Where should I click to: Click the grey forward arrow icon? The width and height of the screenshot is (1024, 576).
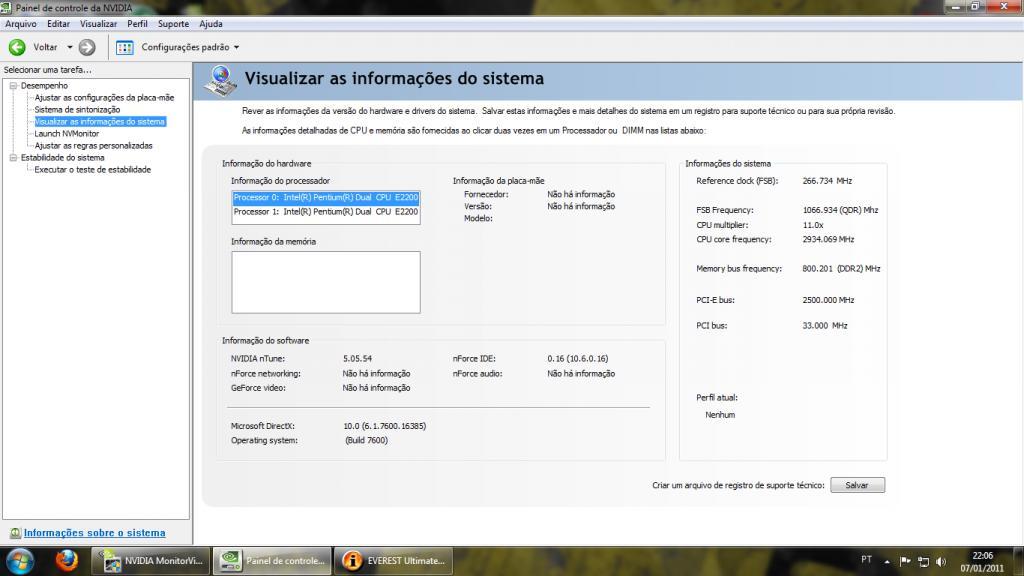click(87, 47)
